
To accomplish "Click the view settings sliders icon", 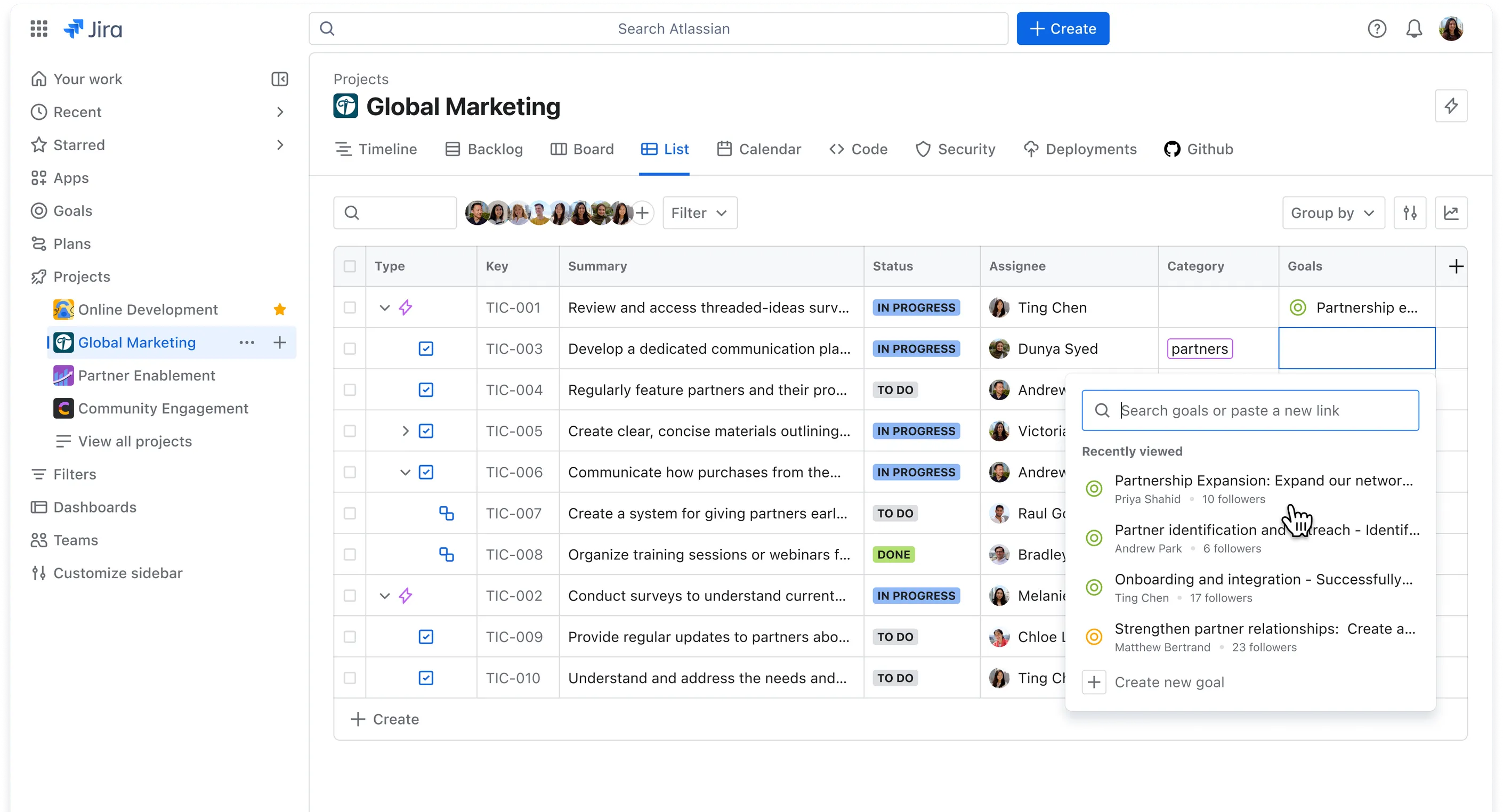I will click(x=1410, y=213).
